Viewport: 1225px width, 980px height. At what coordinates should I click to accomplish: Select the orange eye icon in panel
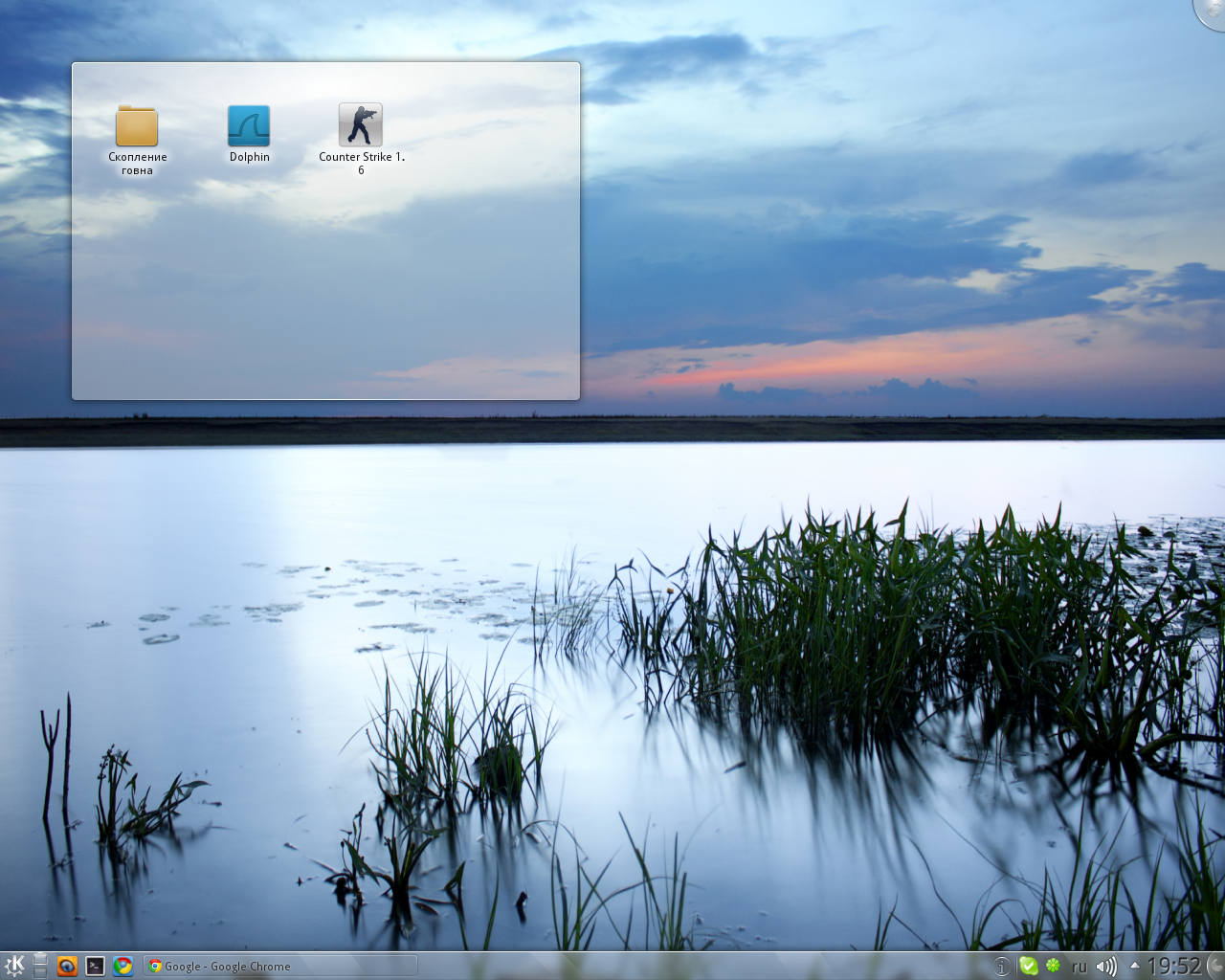pyautogui.click(x=67, y=966)
